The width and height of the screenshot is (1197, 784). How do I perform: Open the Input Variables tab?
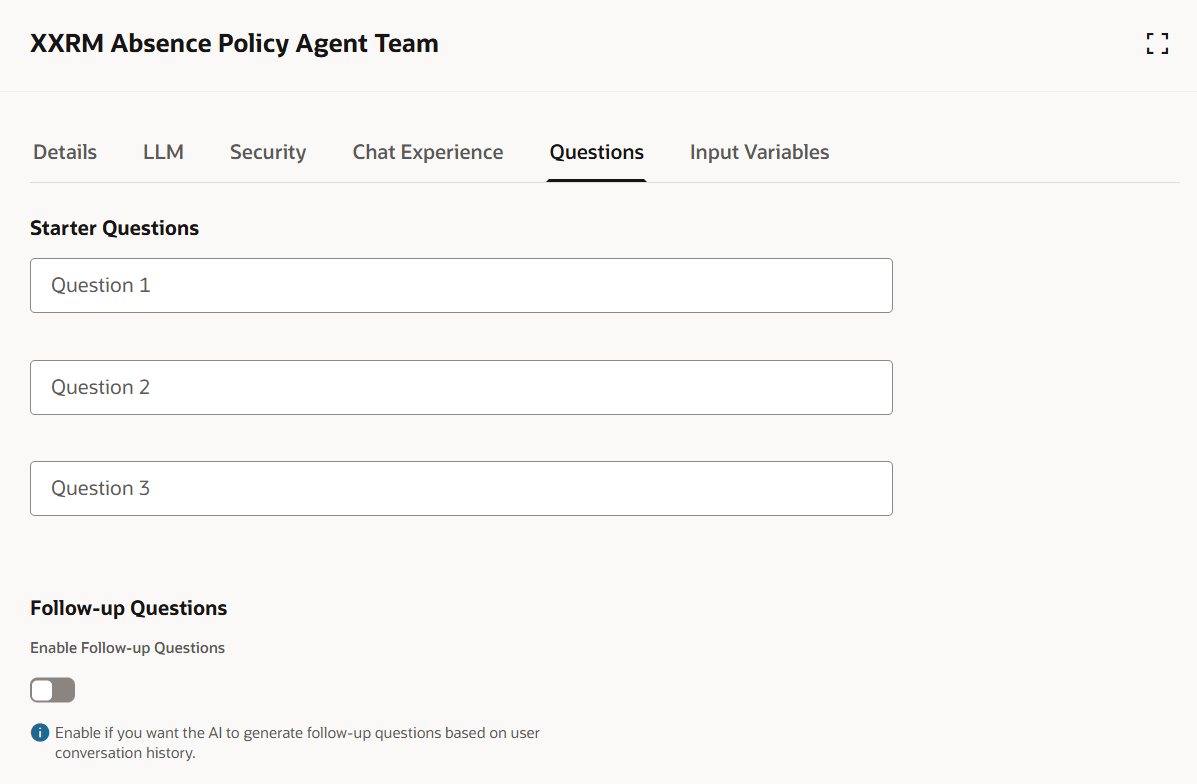(x=760, y=152)
